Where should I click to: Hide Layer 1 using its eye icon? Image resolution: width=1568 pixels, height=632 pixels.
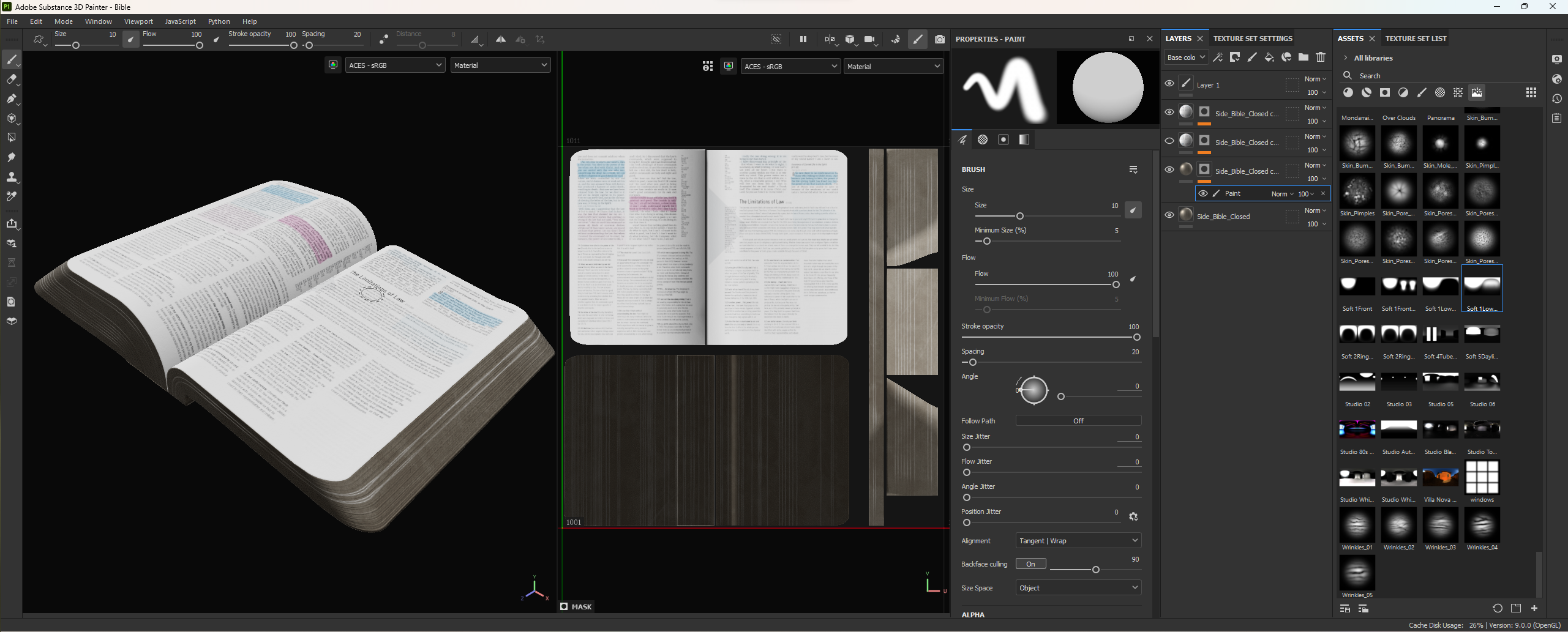click(x=1169, y=84)
